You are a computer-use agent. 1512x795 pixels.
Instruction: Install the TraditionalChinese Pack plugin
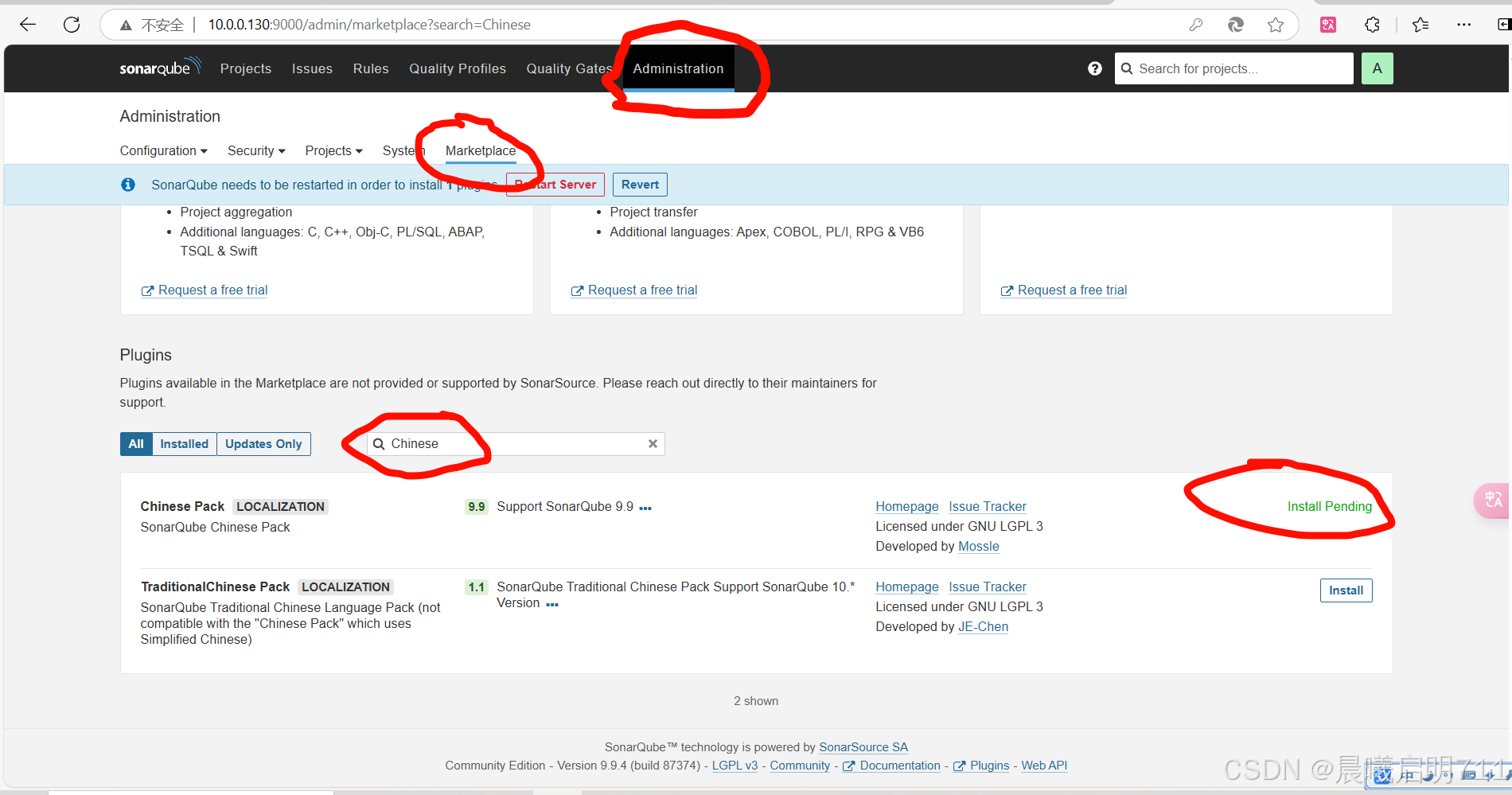1346,590
